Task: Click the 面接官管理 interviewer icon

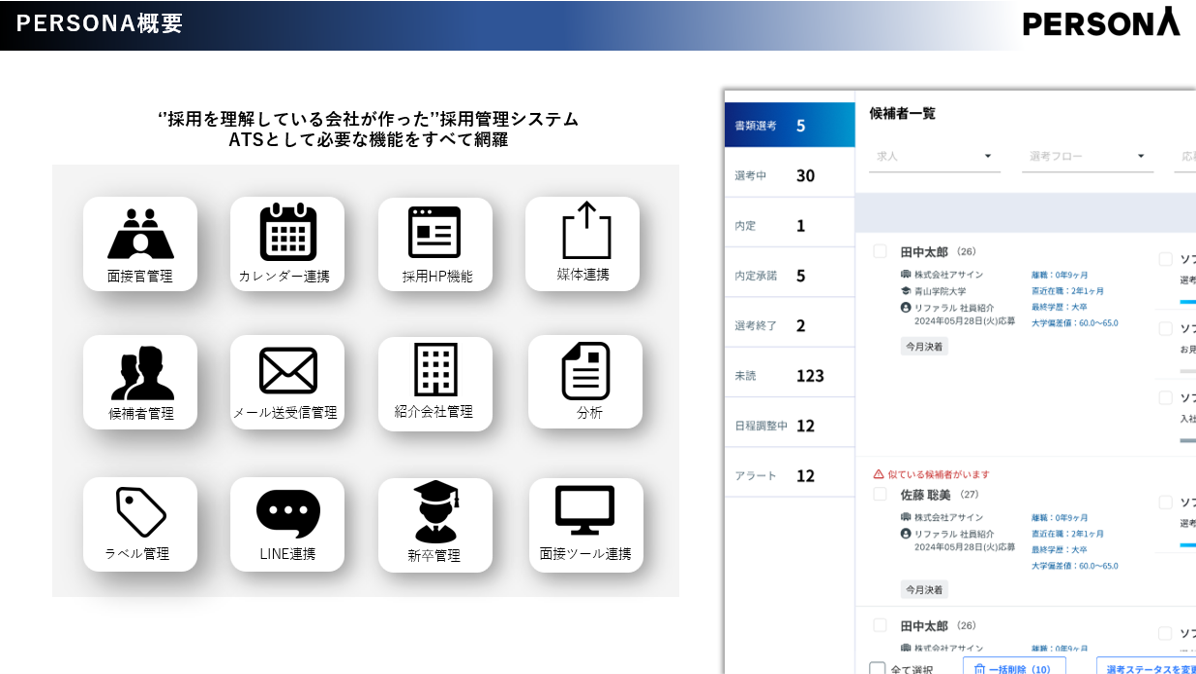Action: 140,235
